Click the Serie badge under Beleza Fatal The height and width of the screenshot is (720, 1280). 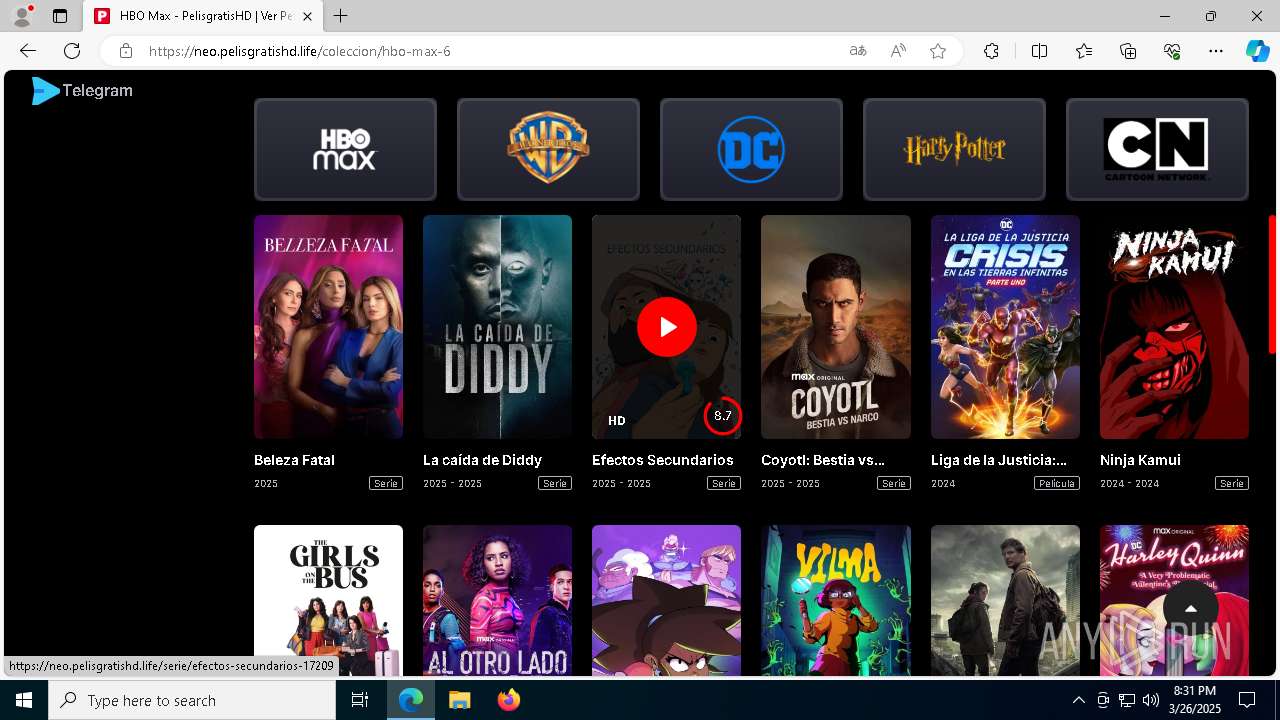click(x=386, y=483)
